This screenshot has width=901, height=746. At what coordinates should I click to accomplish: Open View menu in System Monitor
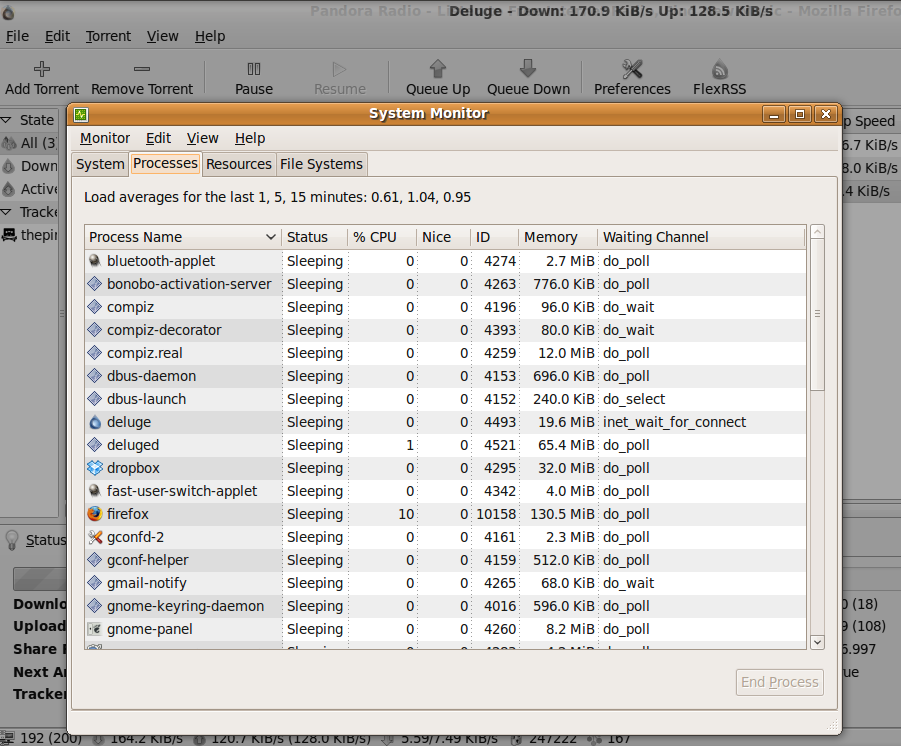(202, 139)
